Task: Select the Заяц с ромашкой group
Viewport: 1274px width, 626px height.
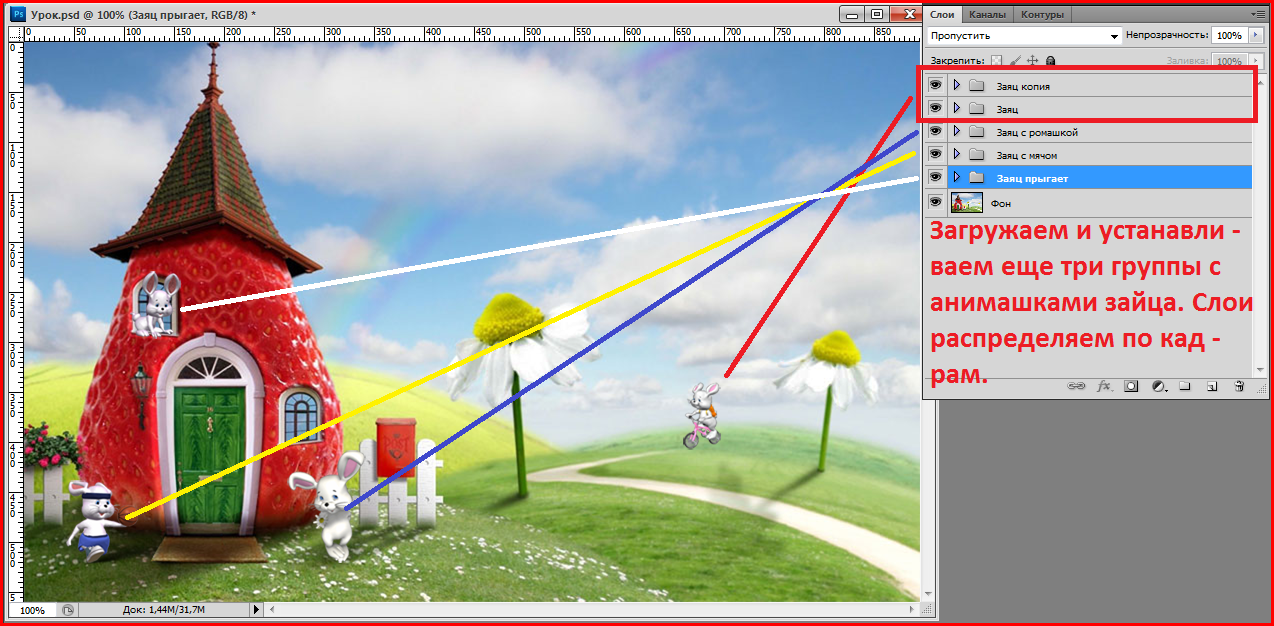Action: point(1086,132)
